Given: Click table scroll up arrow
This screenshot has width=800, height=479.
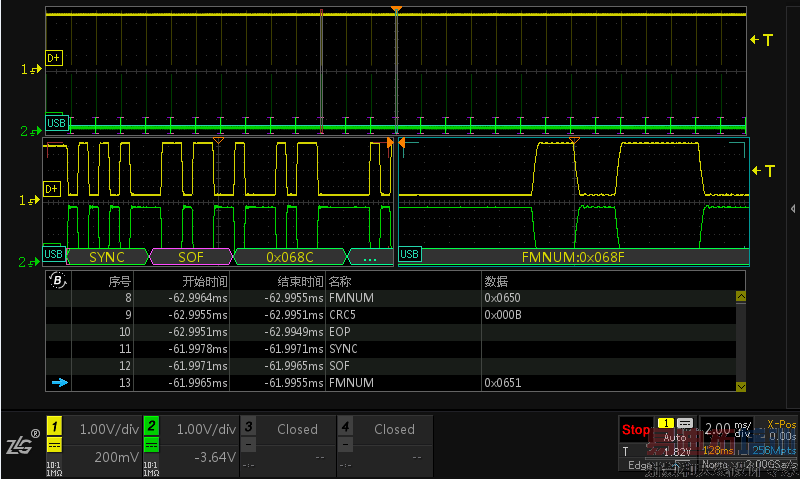Looking at the screenshot, I should pyautogui.click(x=741, y=296).
